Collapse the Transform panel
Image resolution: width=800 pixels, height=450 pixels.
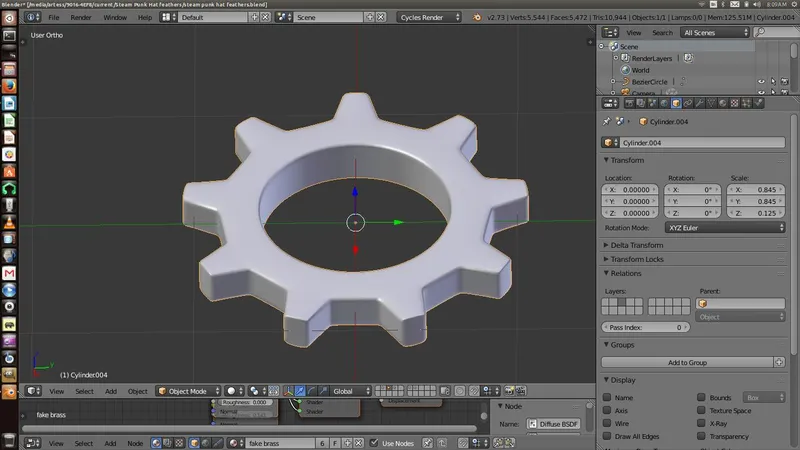[627, 160]
